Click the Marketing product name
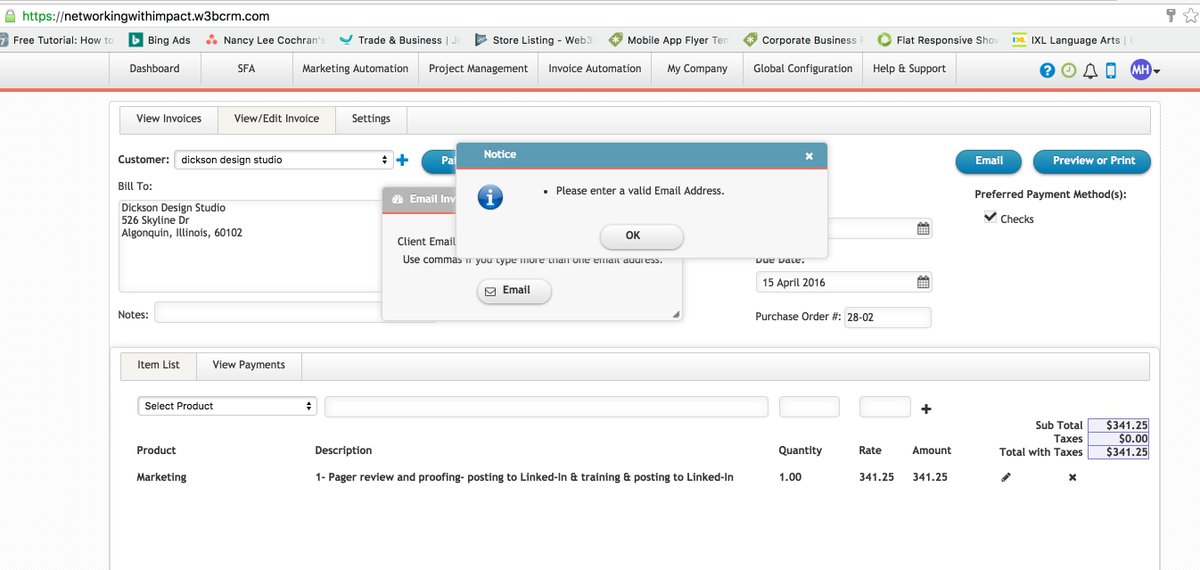Viewport: 1200px width, 570px height. 162,478
